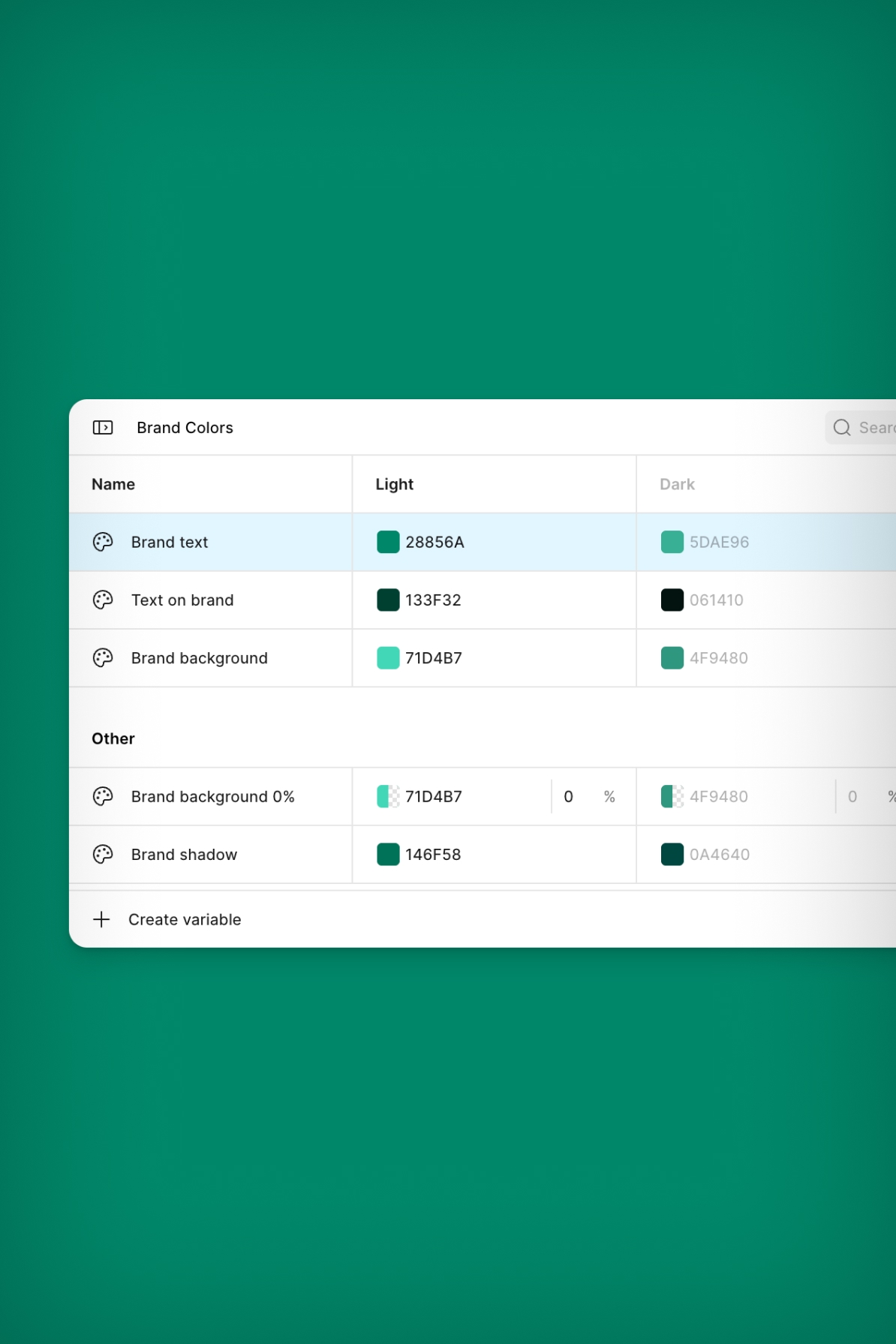Open the 146F58 light color swatch
896x1344 pixels.
388,854
